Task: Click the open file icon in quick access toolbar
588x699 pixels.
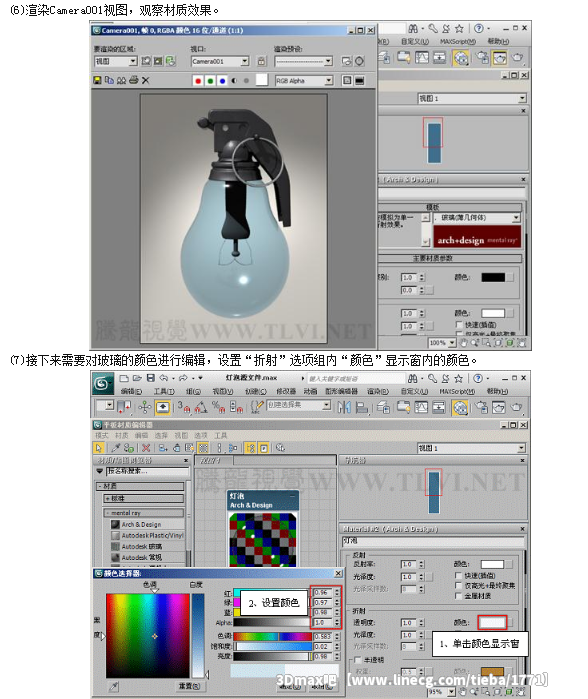Action: pos(137,378)
